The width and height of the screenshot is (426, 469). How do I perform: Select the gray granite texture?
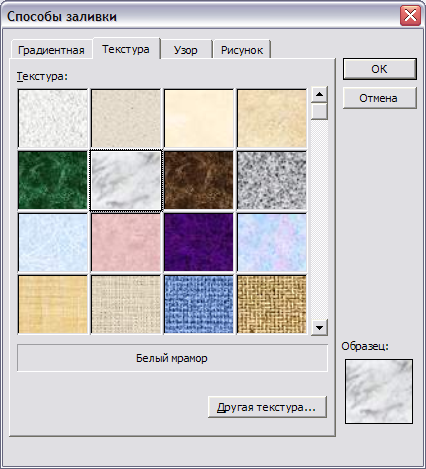tap(272, 180)
